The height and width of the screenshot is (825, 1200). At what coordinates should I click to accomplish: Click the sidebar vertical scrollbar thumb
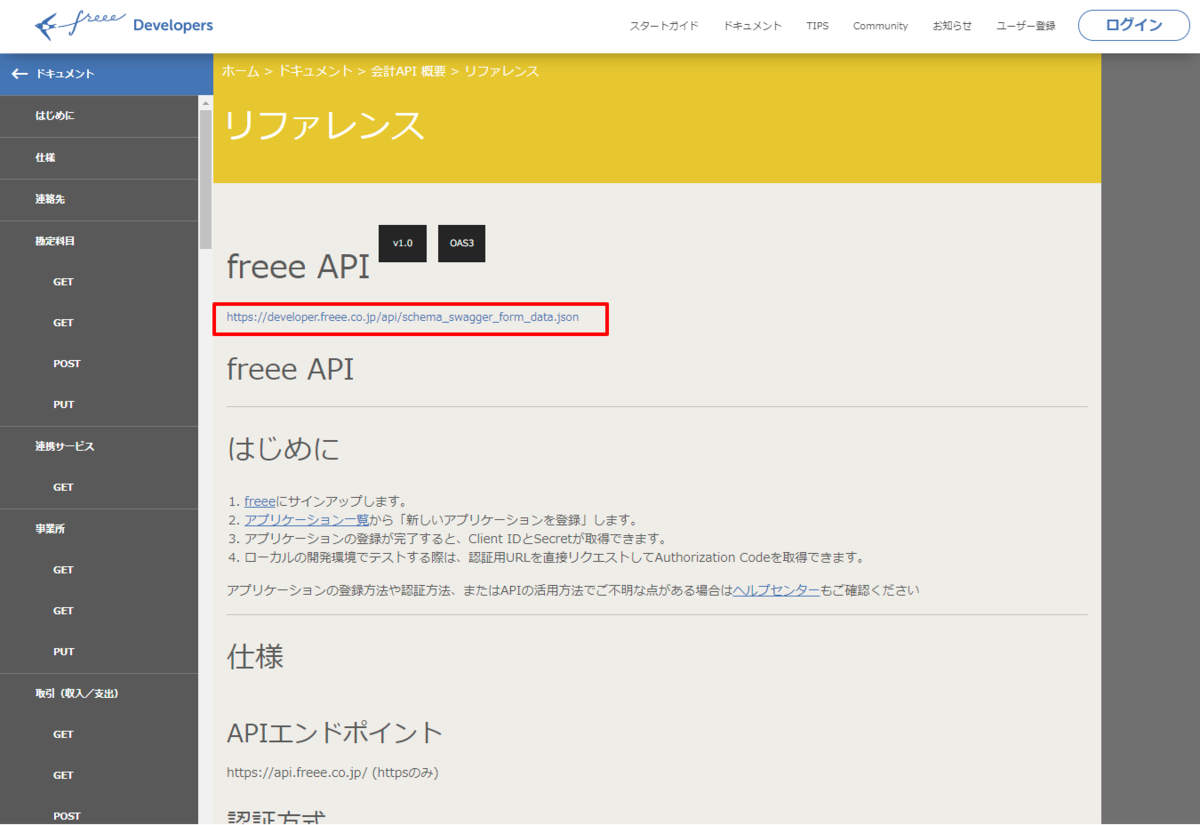pyautogui.click(x=205, y=179)
